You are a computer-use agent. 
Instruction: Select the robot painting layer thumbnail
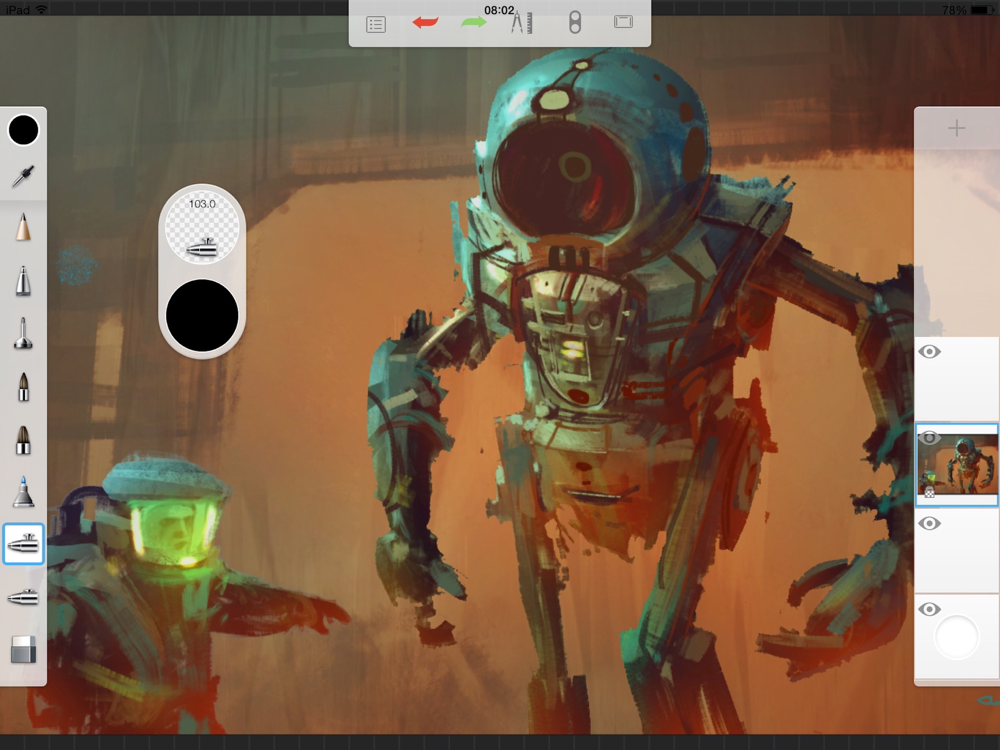957,465
